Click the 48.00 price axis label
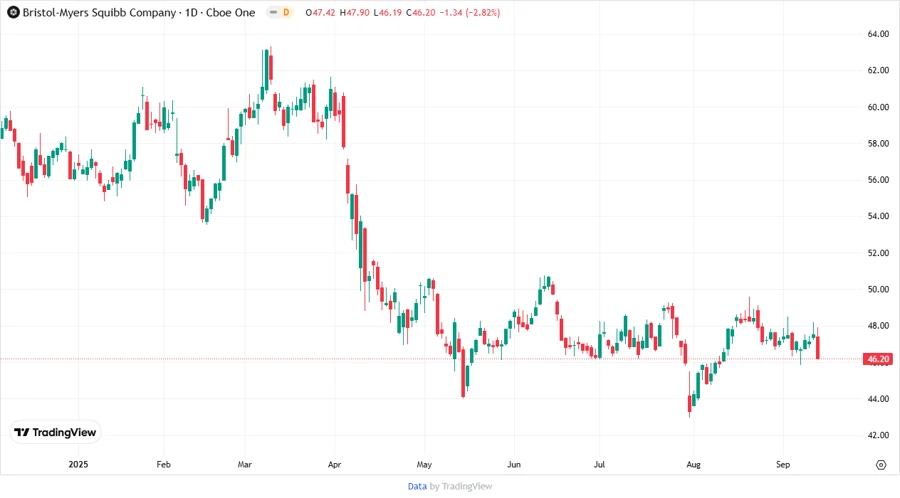This screenshot has width=900, height=498. [x=878, y=326]
